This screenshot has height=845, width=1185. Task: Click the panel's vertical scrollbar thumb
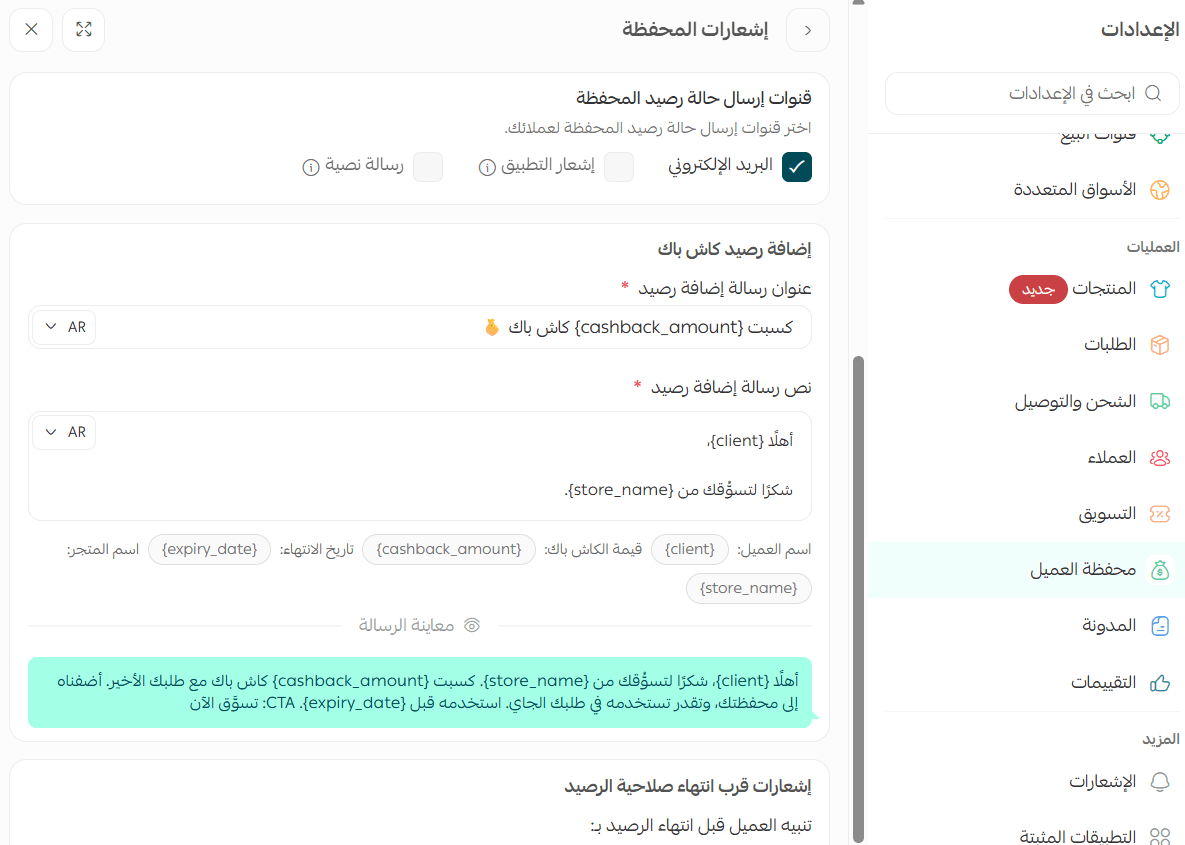coord(858,599)
